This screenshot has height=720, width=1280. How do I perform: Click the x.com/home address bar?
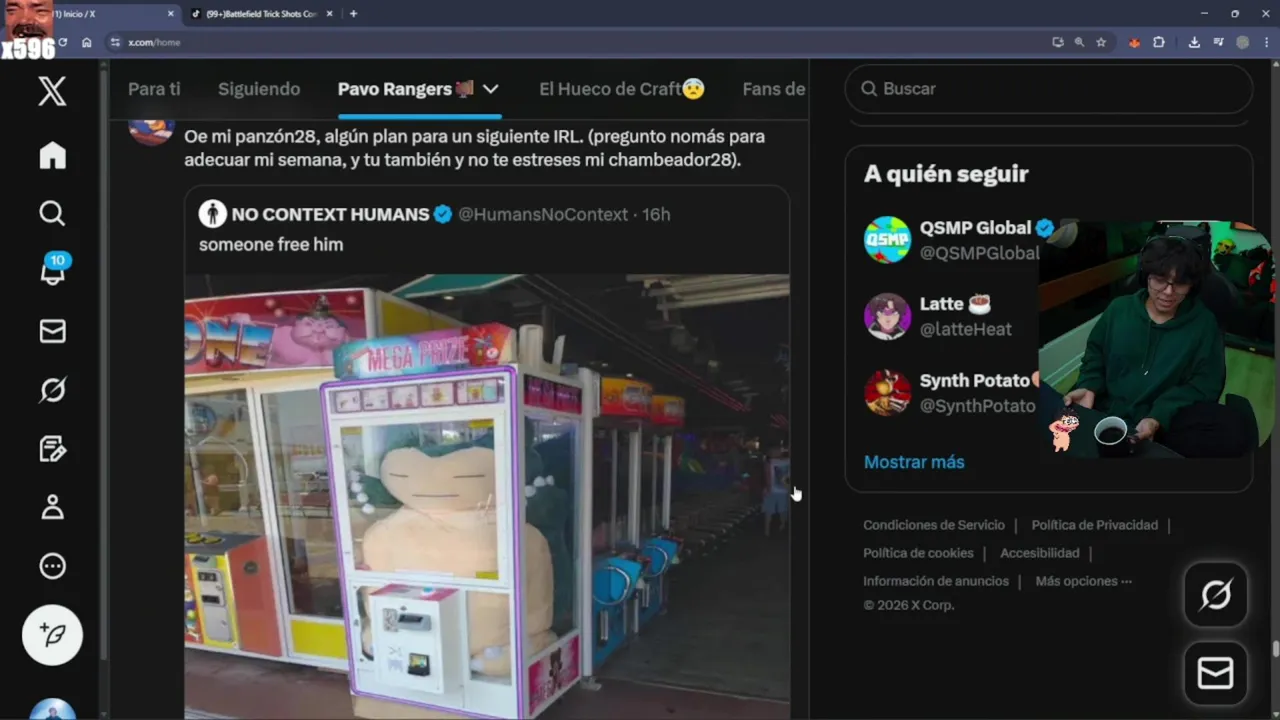pos(580,42)
